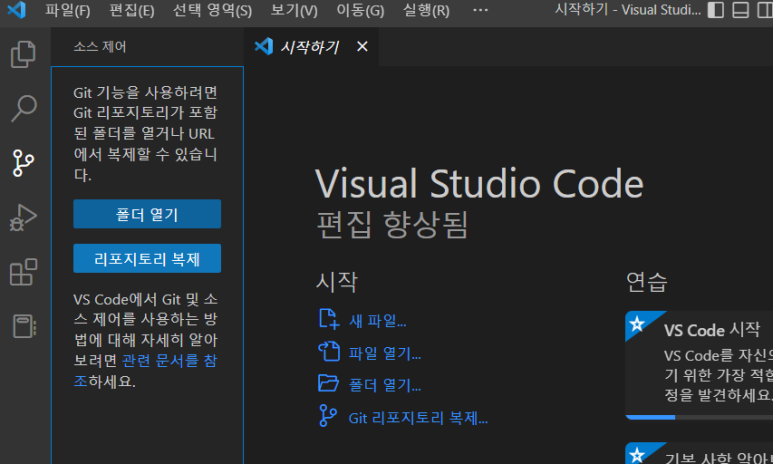
Task: Click the 폴더 열기... start link
Action: 385,385
